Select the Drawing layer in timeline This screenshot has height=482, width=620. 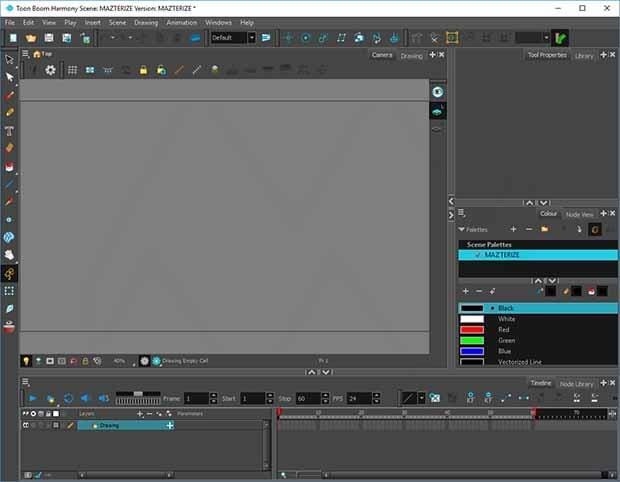pos(120,425)
